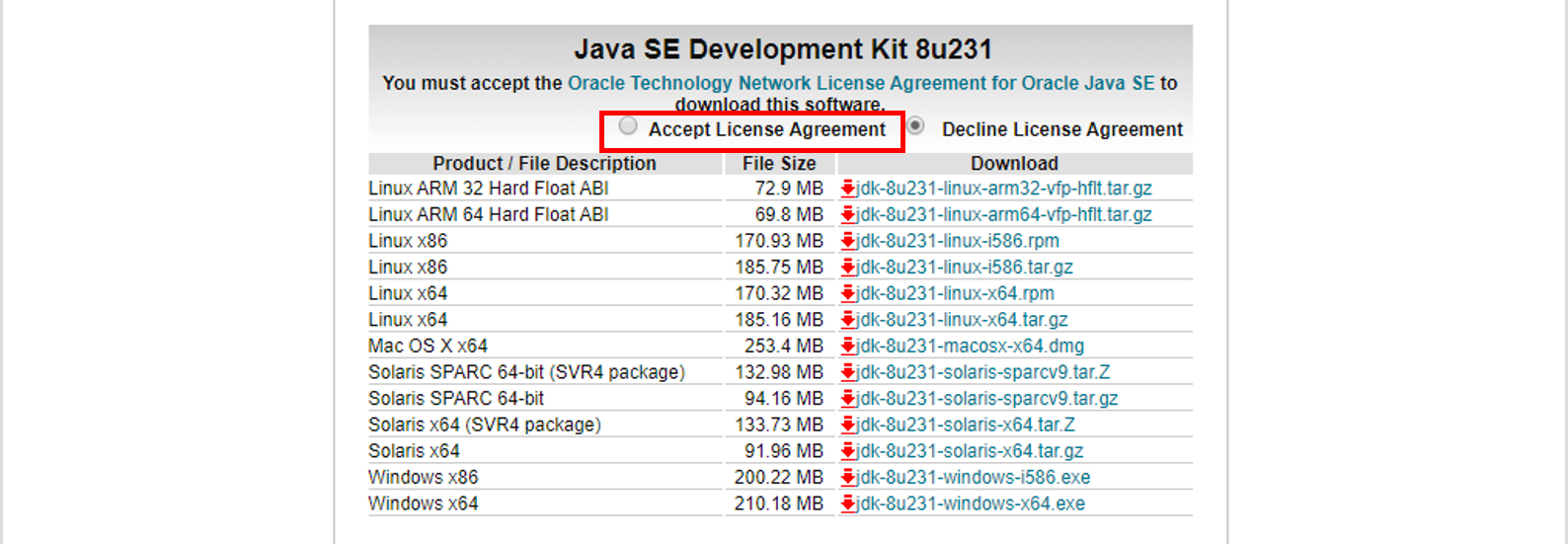Download jdk-8u231-windows-x64.exe
The width and height of the screenshot is (1568, 544).
click(971, 504)
